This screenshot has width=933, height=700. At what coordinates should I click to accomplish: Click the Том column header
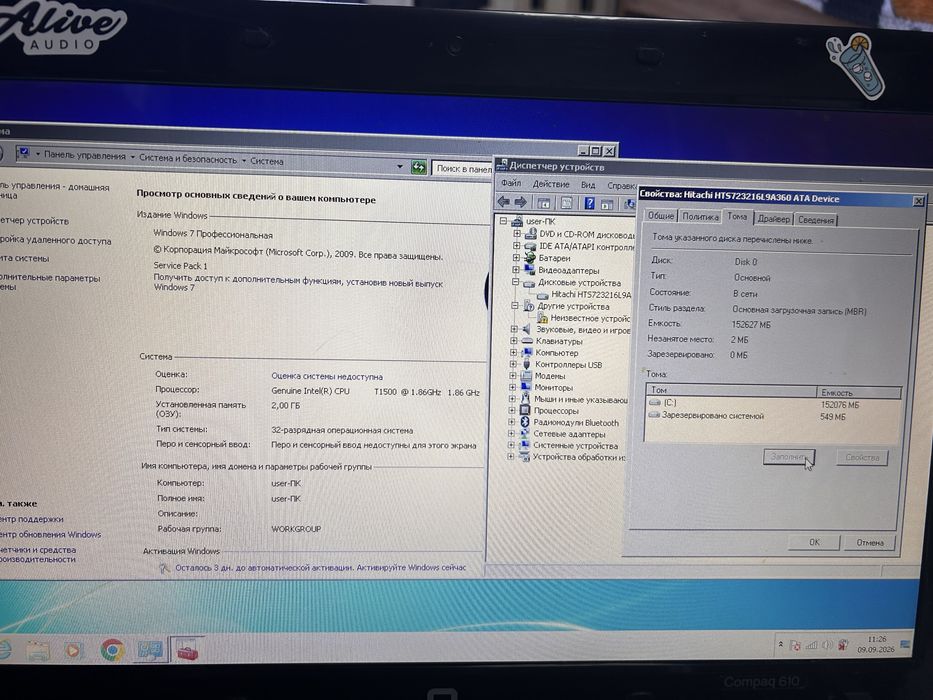[731, 390]
